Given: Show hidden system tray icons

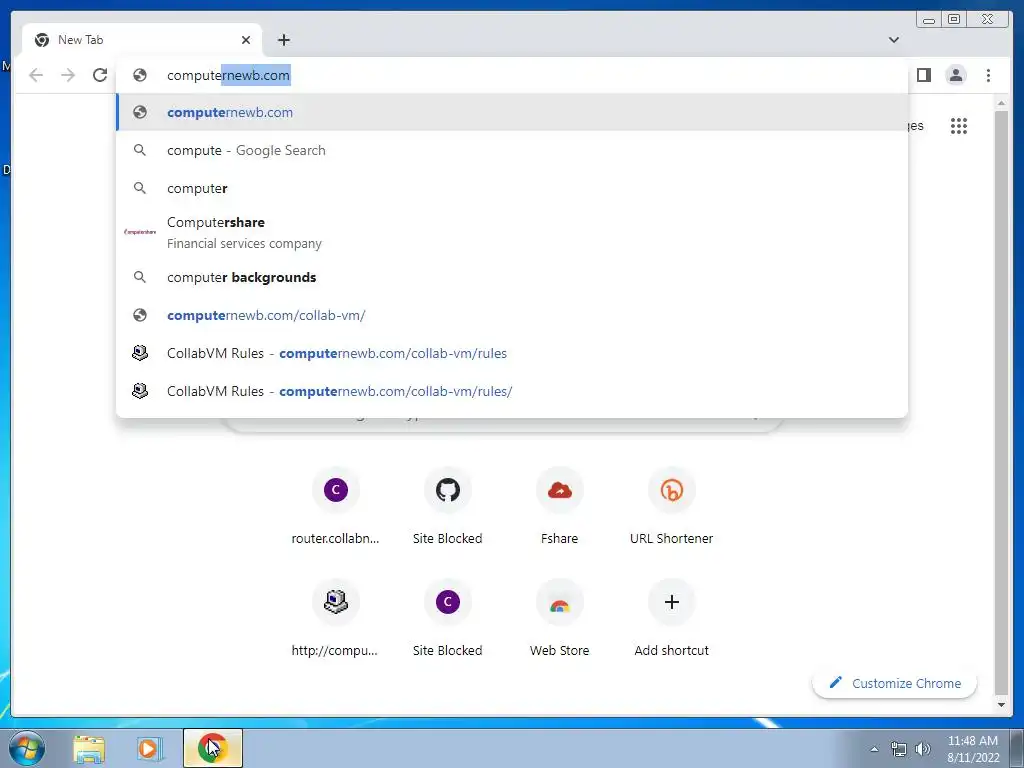Looking at the screenshot, I should click(x=874, y=749).
